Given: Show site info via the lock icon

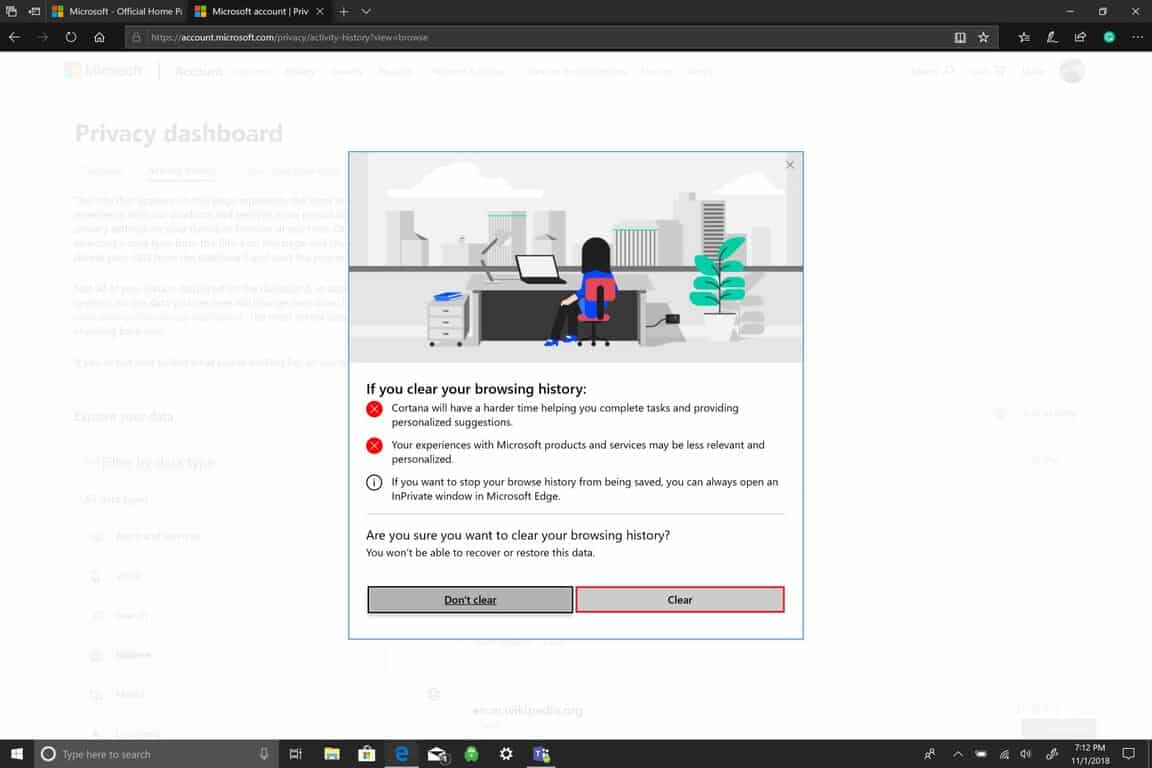Looking at the screenshot, I should 136,37.
